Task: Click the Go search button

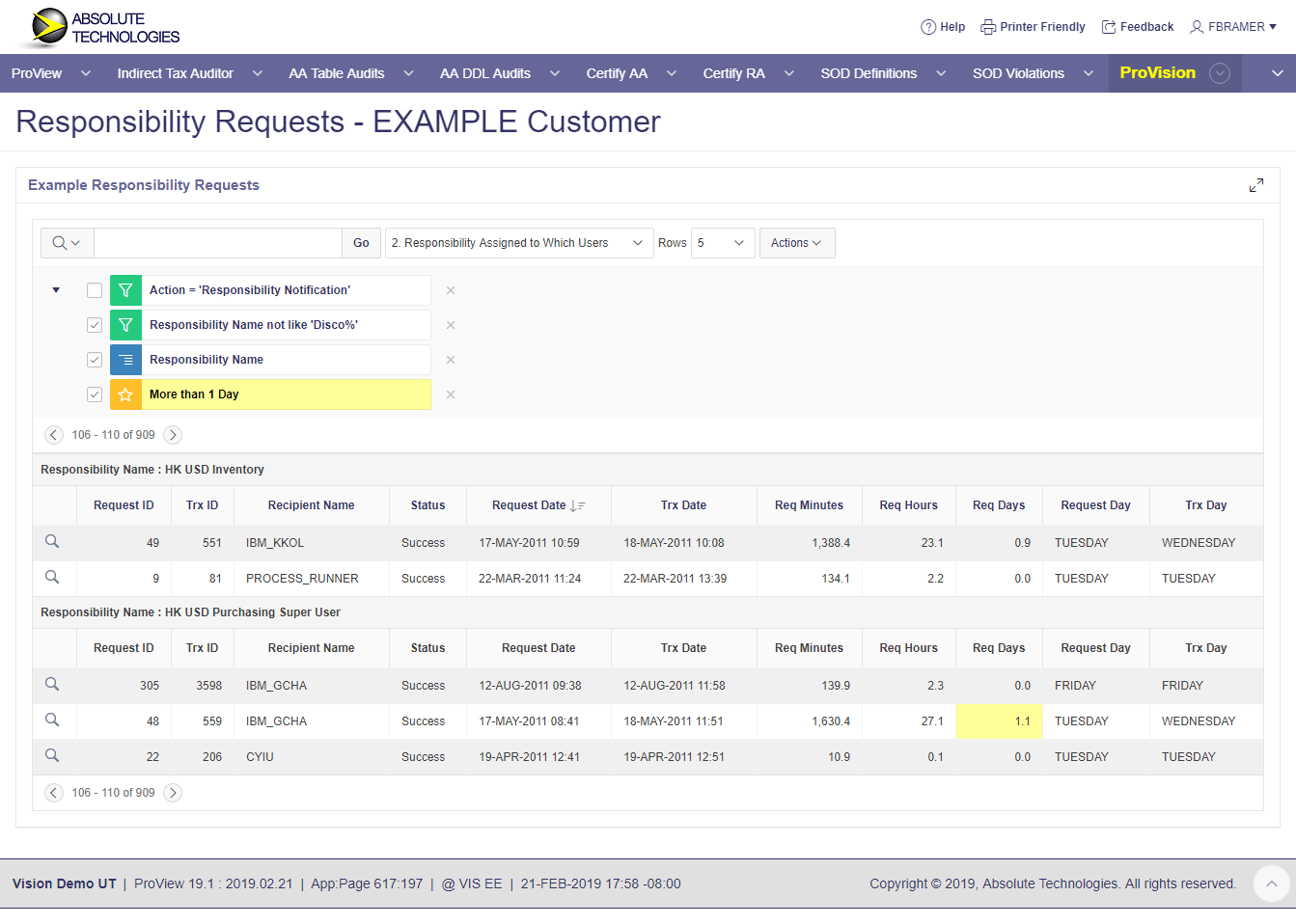Action: [361, 242]
